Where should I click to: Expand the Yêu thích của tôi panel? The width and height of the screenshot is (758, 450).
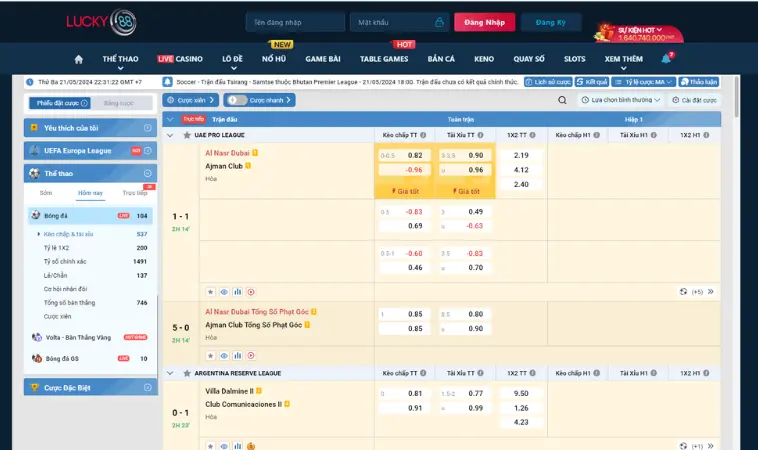coord(148,128)
